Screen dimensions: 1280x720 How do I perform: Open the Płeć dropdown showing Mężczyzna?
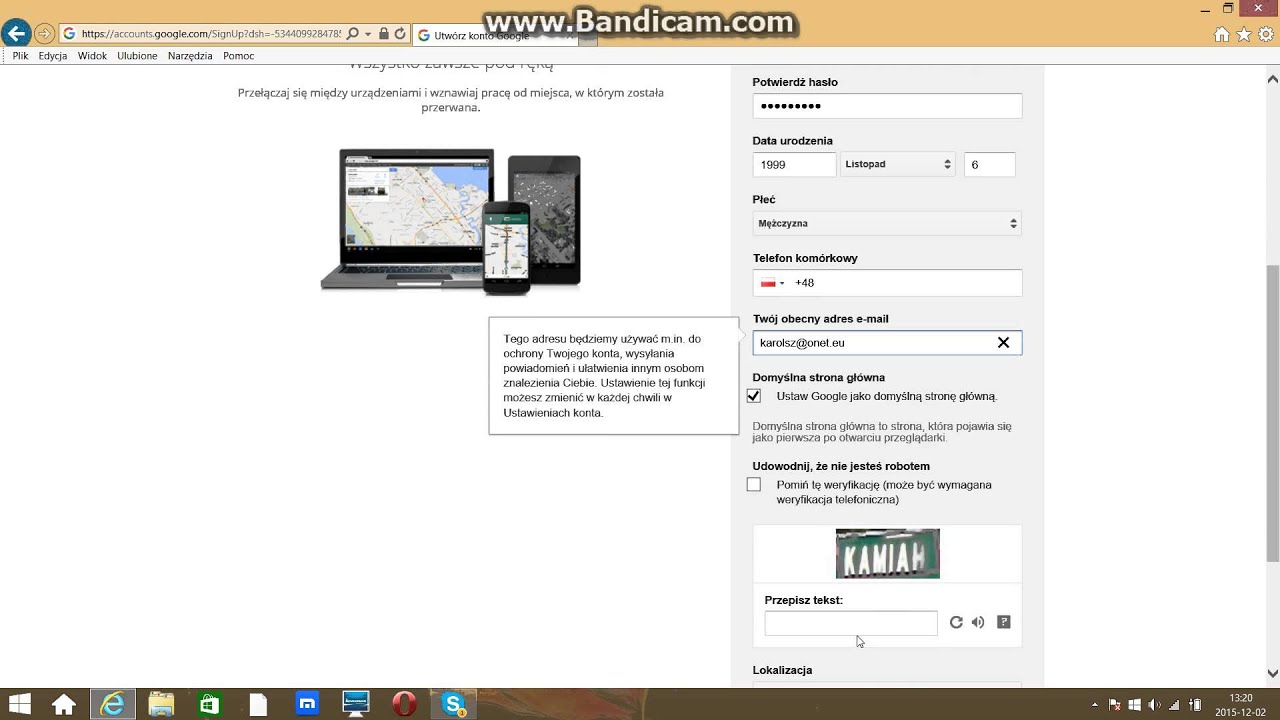coord(887,223)
